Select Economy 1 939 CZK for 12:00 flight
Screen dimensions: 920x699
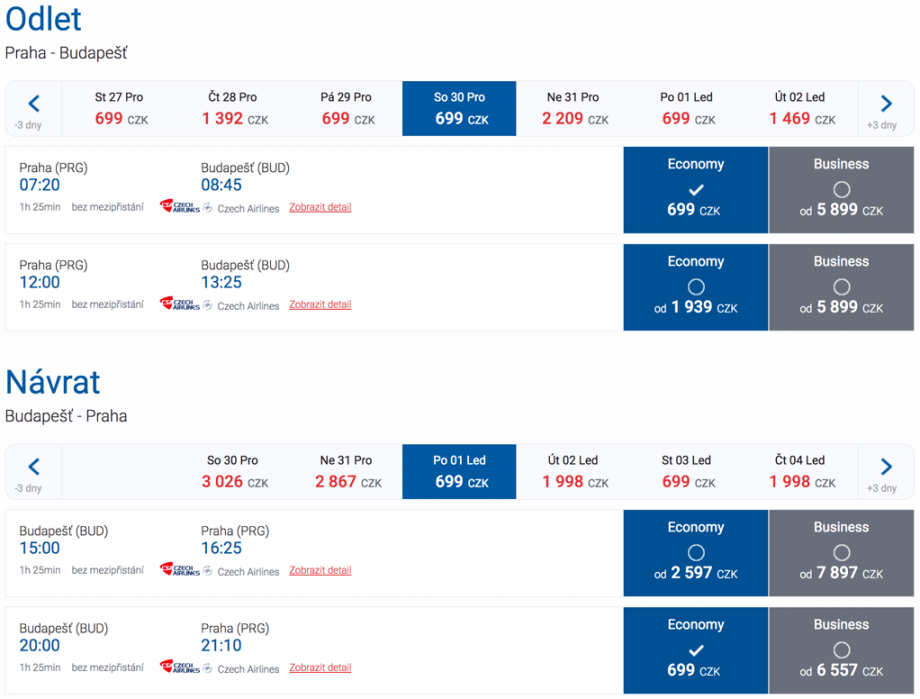pyautogui.click(x=696, y=287)
